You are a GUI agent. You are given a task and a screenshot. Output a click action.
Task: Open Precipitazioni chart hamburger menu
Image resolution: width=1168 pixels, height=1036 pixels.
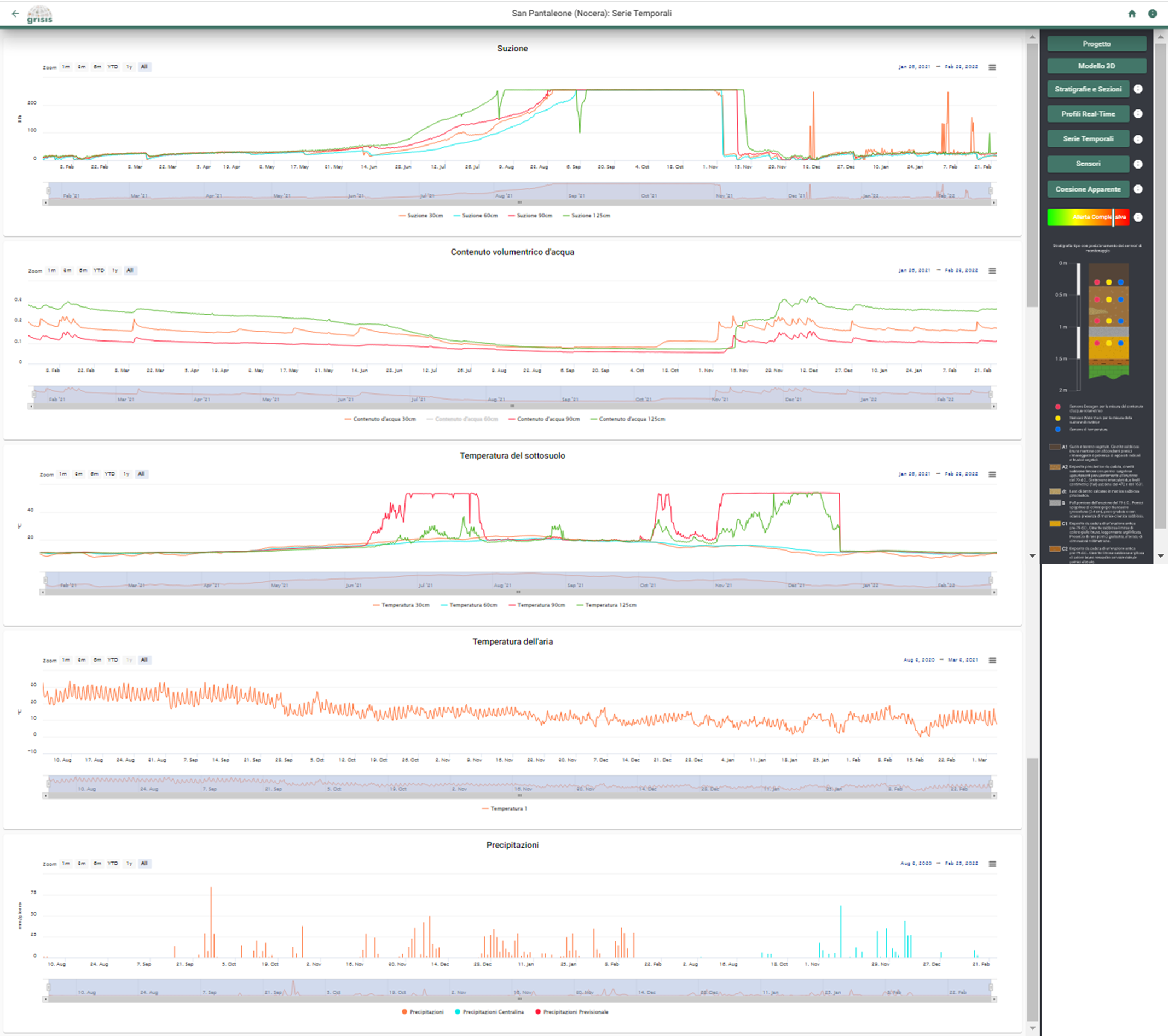pos(992,864)
